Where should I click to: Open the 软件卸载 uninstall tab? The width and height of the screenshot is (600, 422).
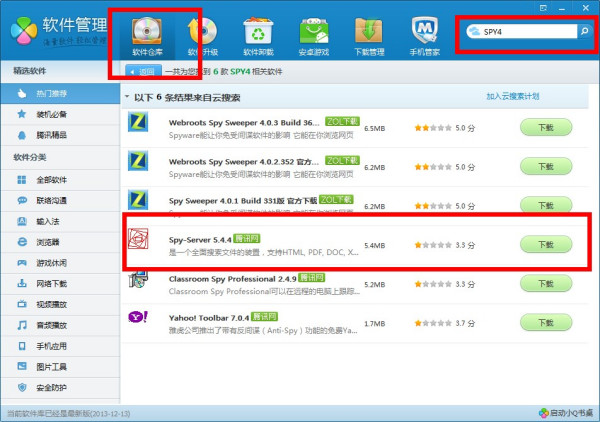(x=258, y=36)
